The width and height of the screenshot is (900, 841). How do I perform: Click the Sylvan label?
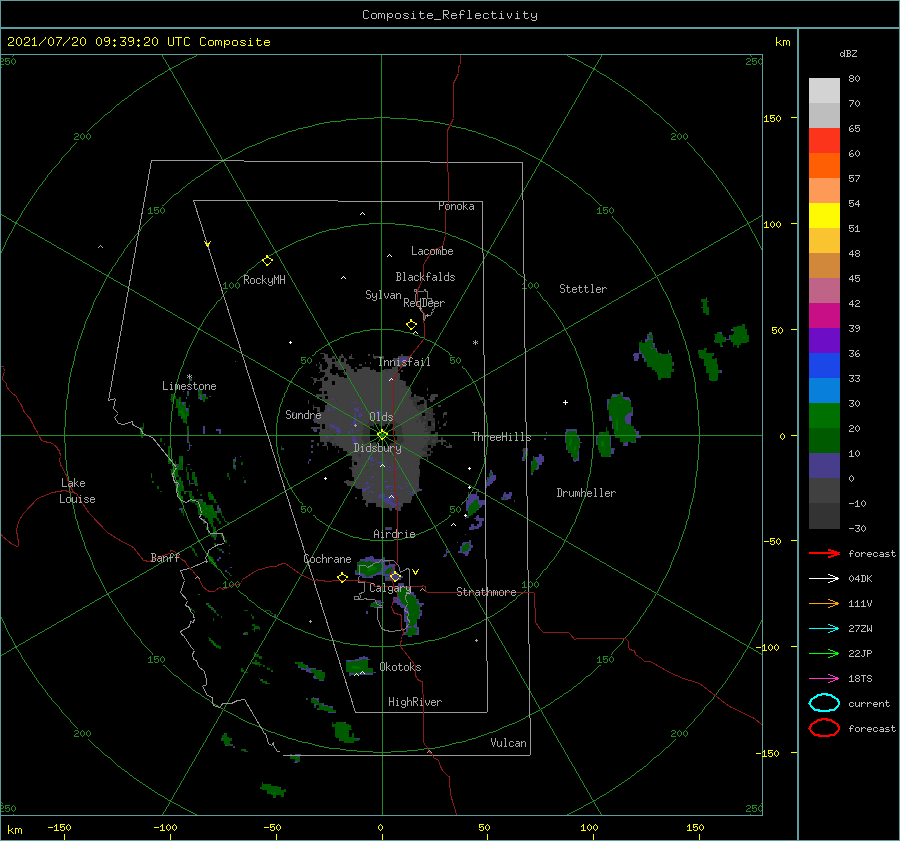coord(383,295)
